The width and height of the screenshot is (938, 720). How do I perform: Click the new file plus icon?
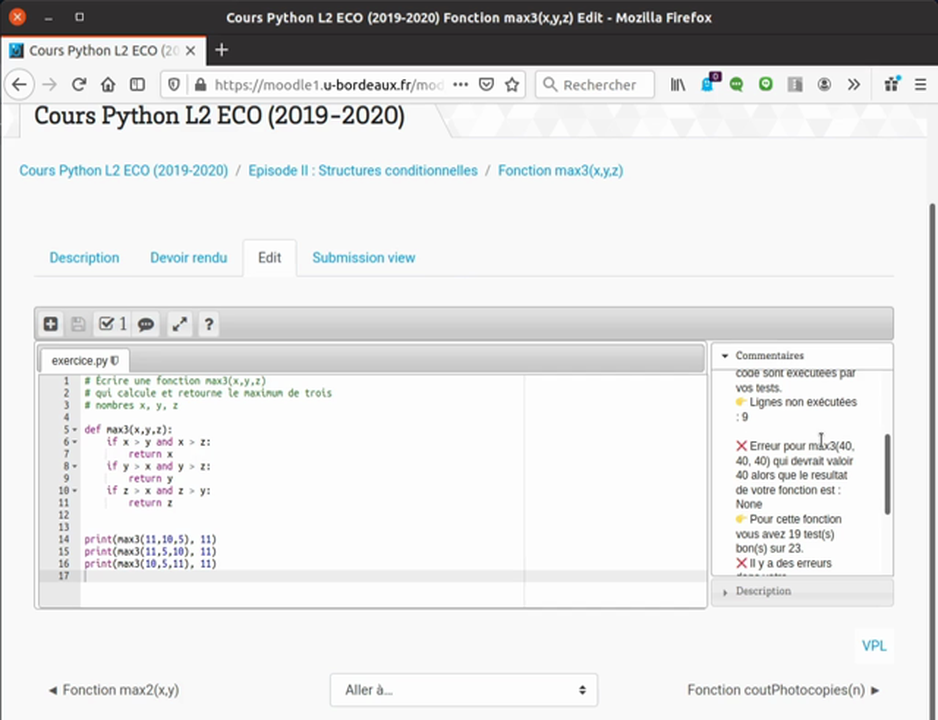[x=51, y=324]
